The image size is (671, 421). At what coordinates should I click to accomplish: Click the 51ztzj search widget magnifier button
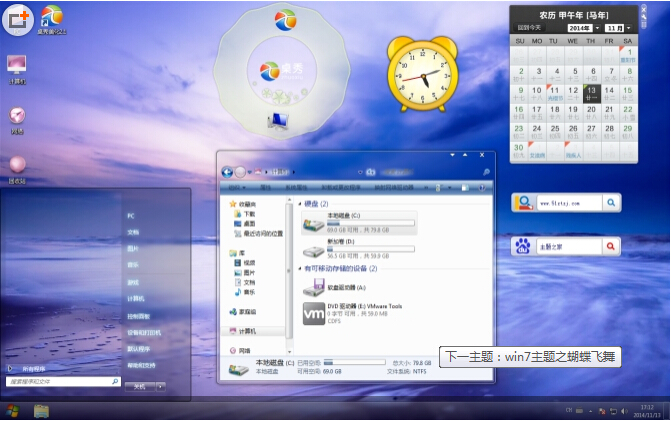point(608,203)
